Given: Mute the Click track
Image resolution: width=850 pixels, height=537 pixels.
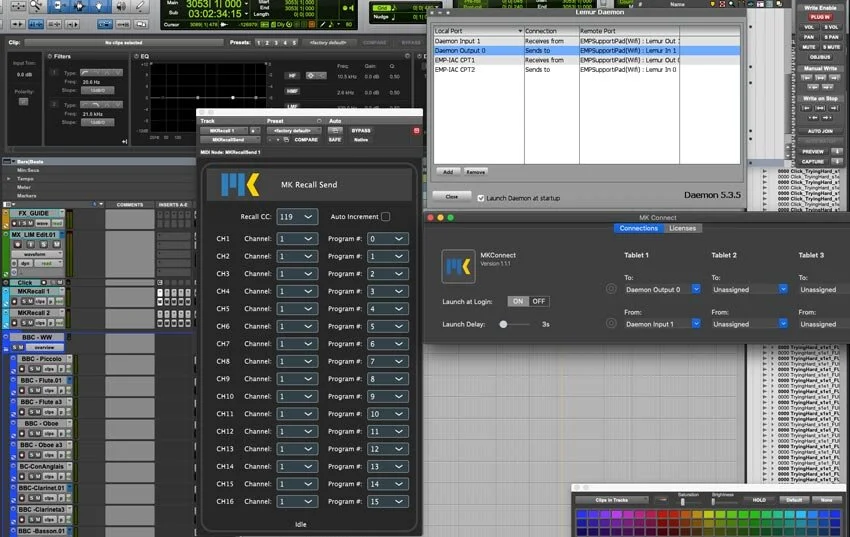Looking at the screenshot, I should pyautogui.click(x=61, y=283).
